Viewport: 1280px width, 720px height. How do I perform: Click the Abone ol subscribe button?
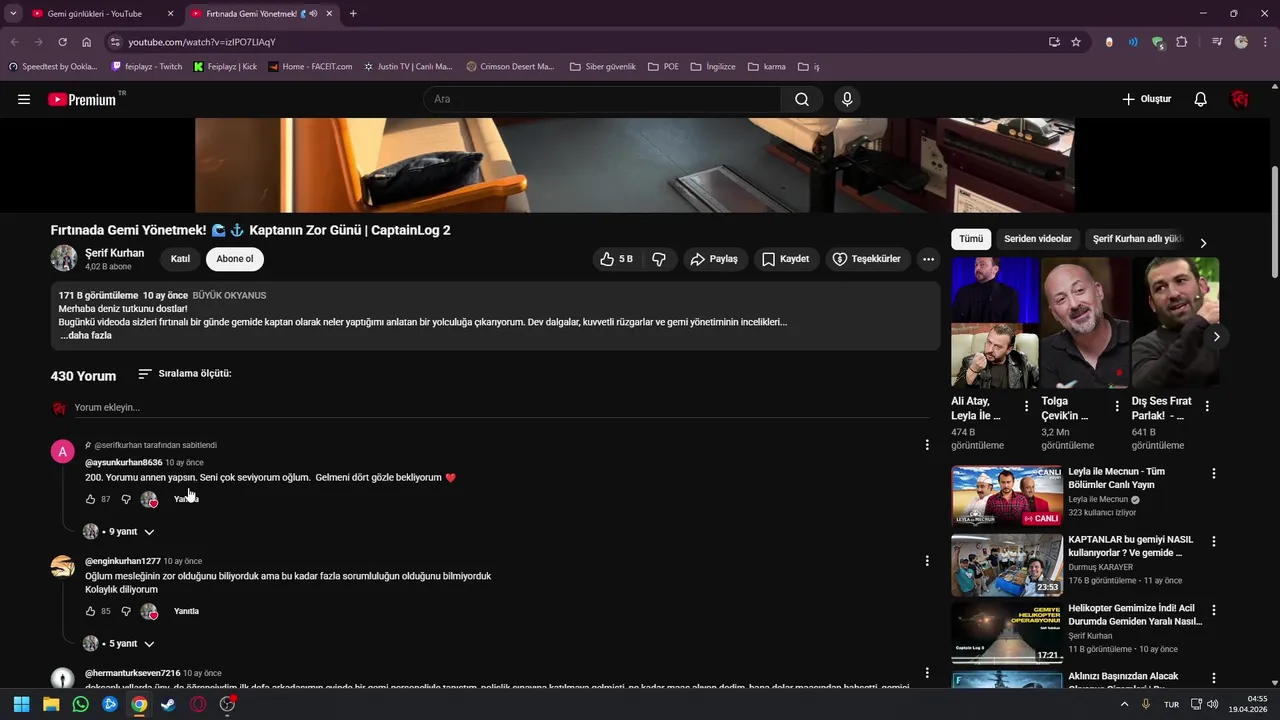coord(235,259)
